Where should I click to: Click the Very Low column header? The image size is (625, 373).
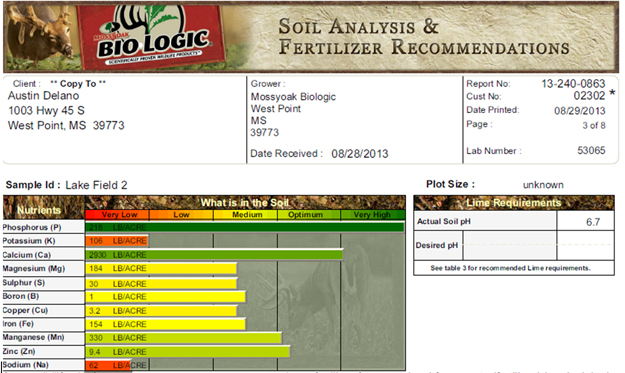118,215
